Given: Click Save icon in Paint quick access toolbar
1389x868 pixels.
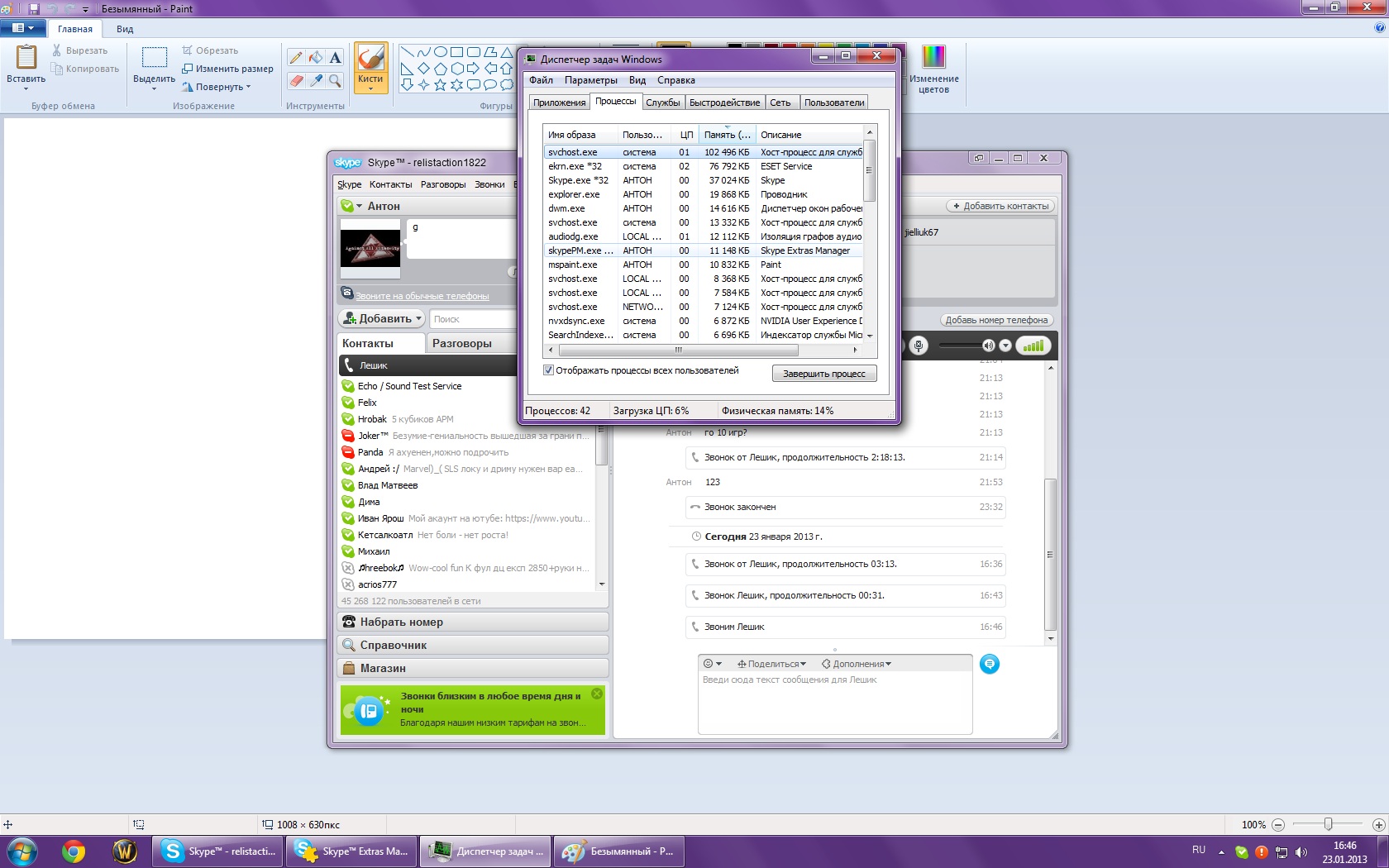Looking at the screenshot, I should (x=34, y=8).
